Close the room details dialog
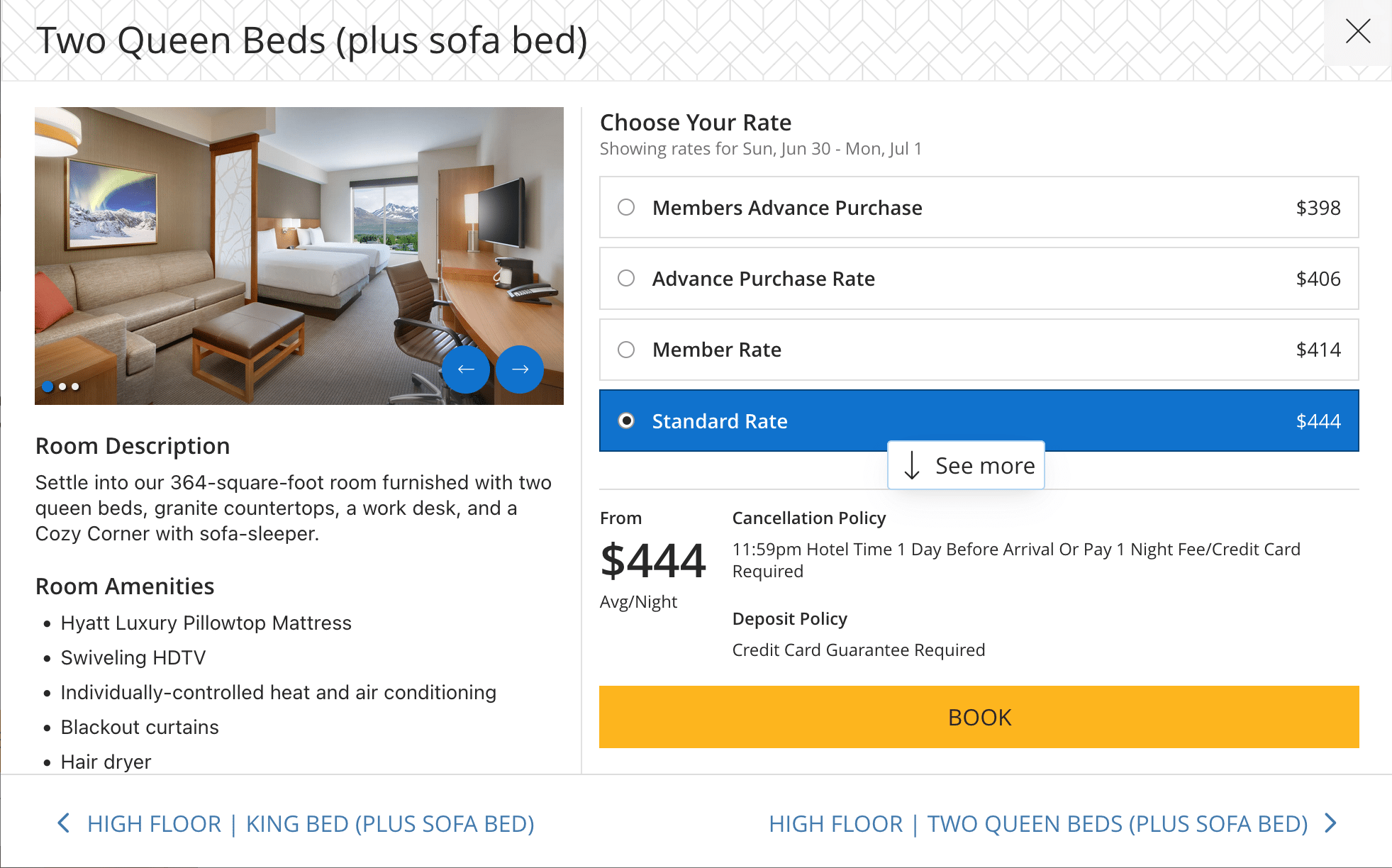Viewport: 1392px width, 868px height. (1357, 32)
